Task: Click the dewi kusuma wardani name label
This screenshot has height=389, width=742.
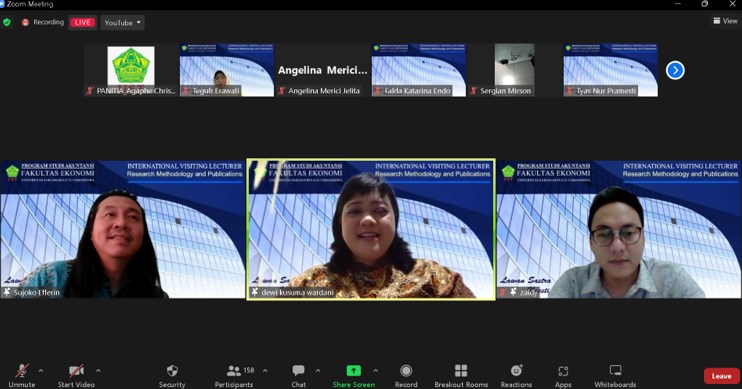Action: 298,292
